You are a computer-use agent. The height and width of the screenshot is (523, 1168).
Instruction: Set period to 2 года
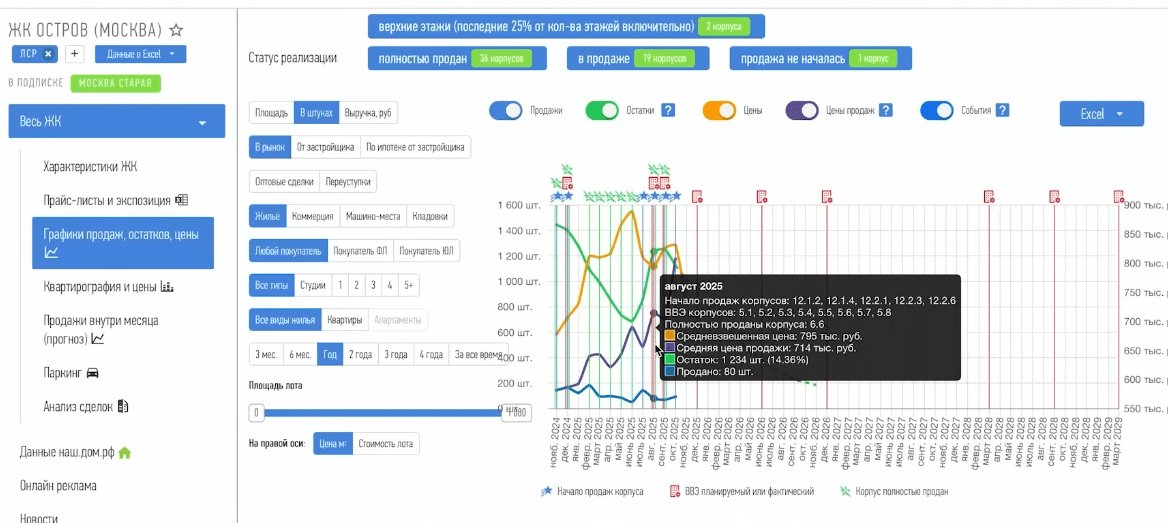[x=360, y=354]
